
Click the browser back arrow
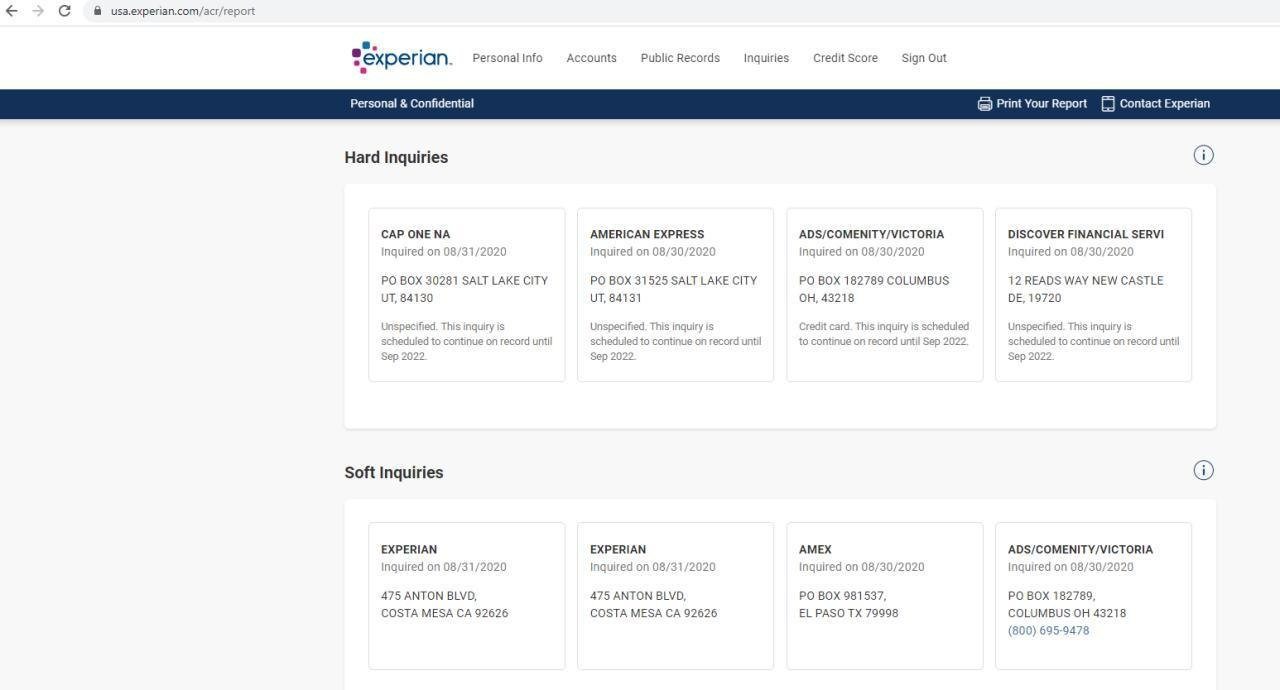[x=12, y=11]
